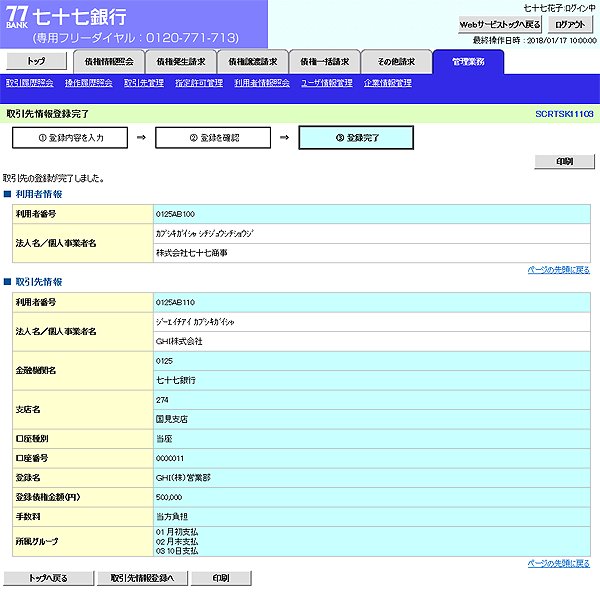
Task: Return to Webサービストップ via header button
Action: click(x=500, y=25)
